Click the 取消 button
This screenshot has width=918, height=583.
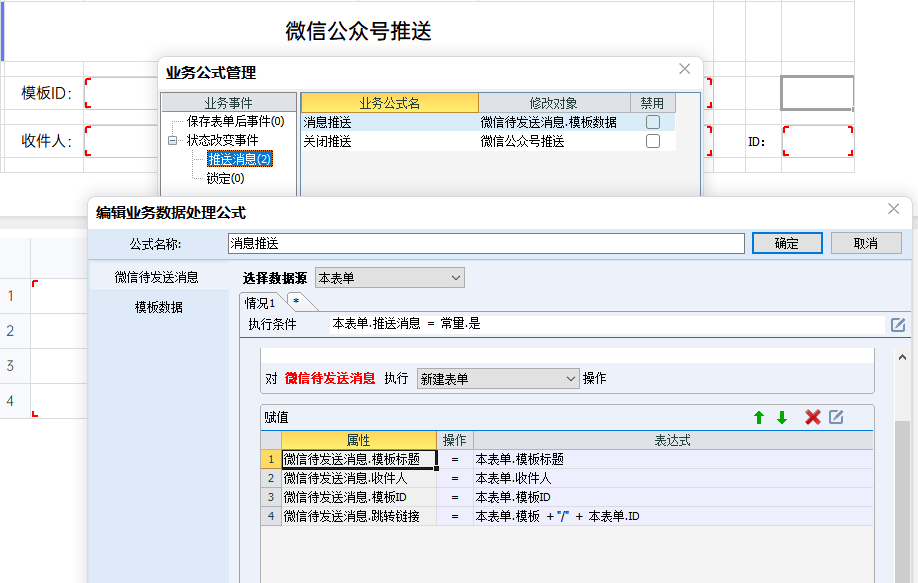click(x=866, y=243)
